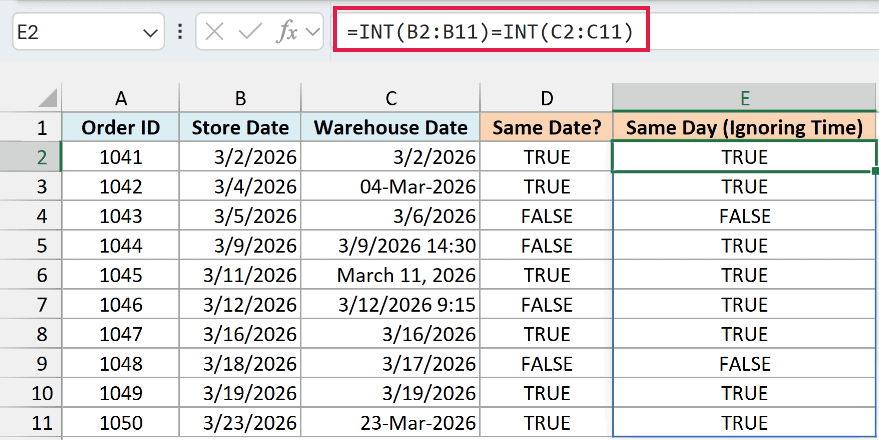Viewport: 879px width, 440px height.
Task: Expand the dropdown arrow next to fx
Action: [312, 33]
